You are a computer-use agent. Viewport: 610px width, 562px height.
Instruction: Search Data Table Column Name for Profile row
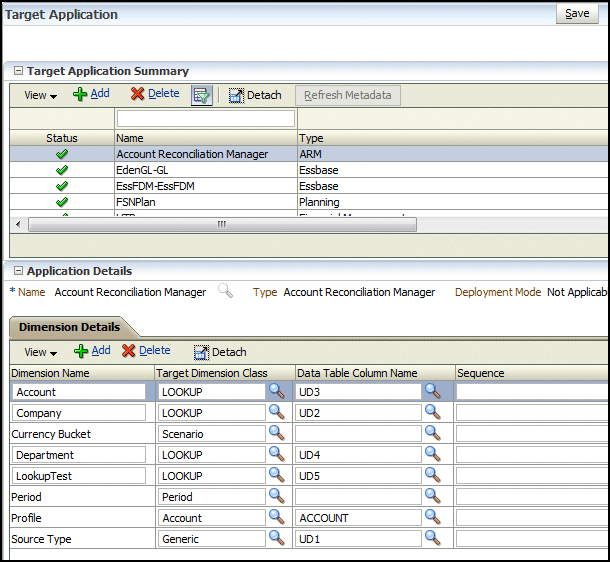pos(432,518)
